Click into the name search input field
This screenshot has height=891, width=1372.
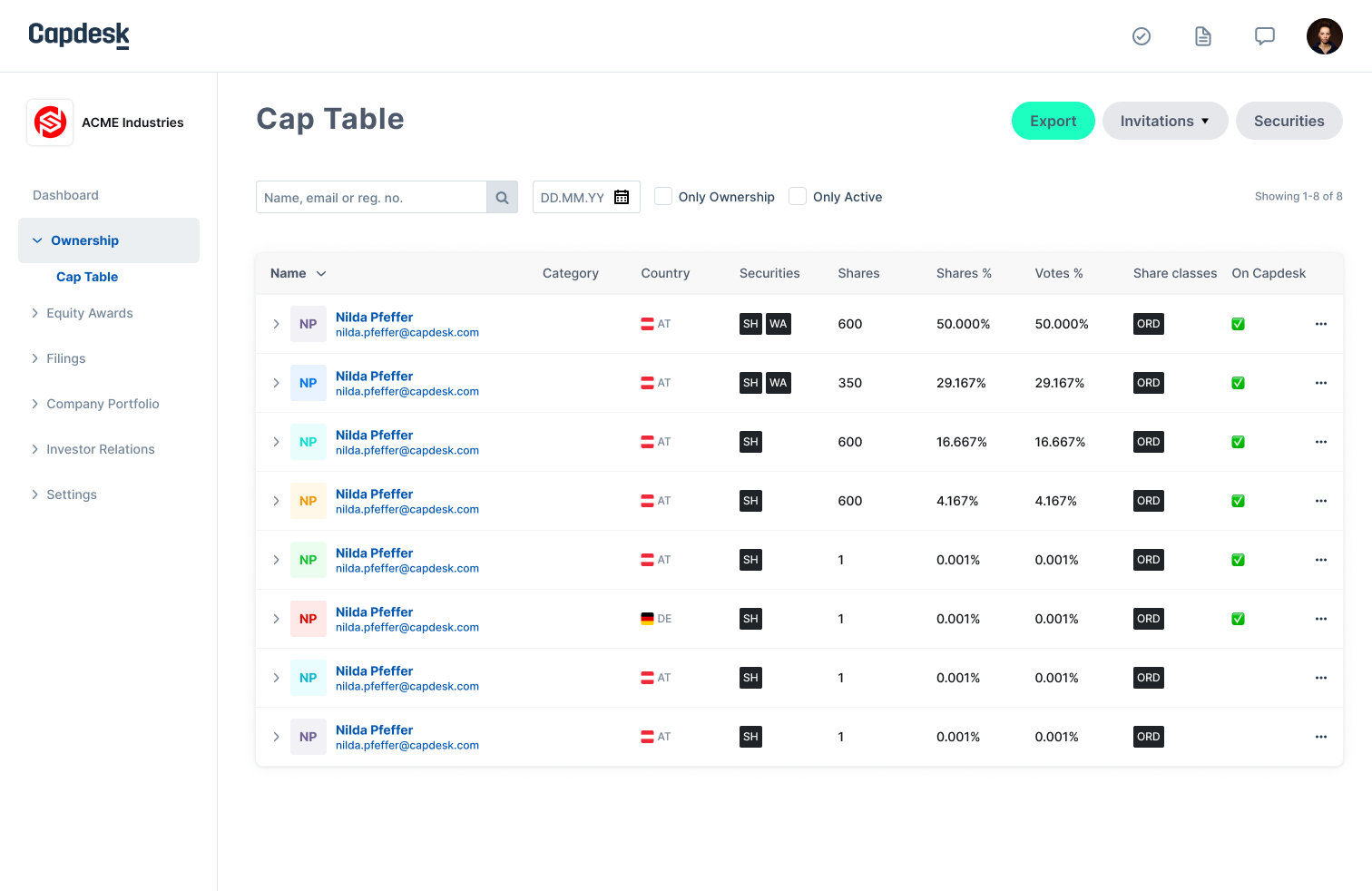point(372,197)
